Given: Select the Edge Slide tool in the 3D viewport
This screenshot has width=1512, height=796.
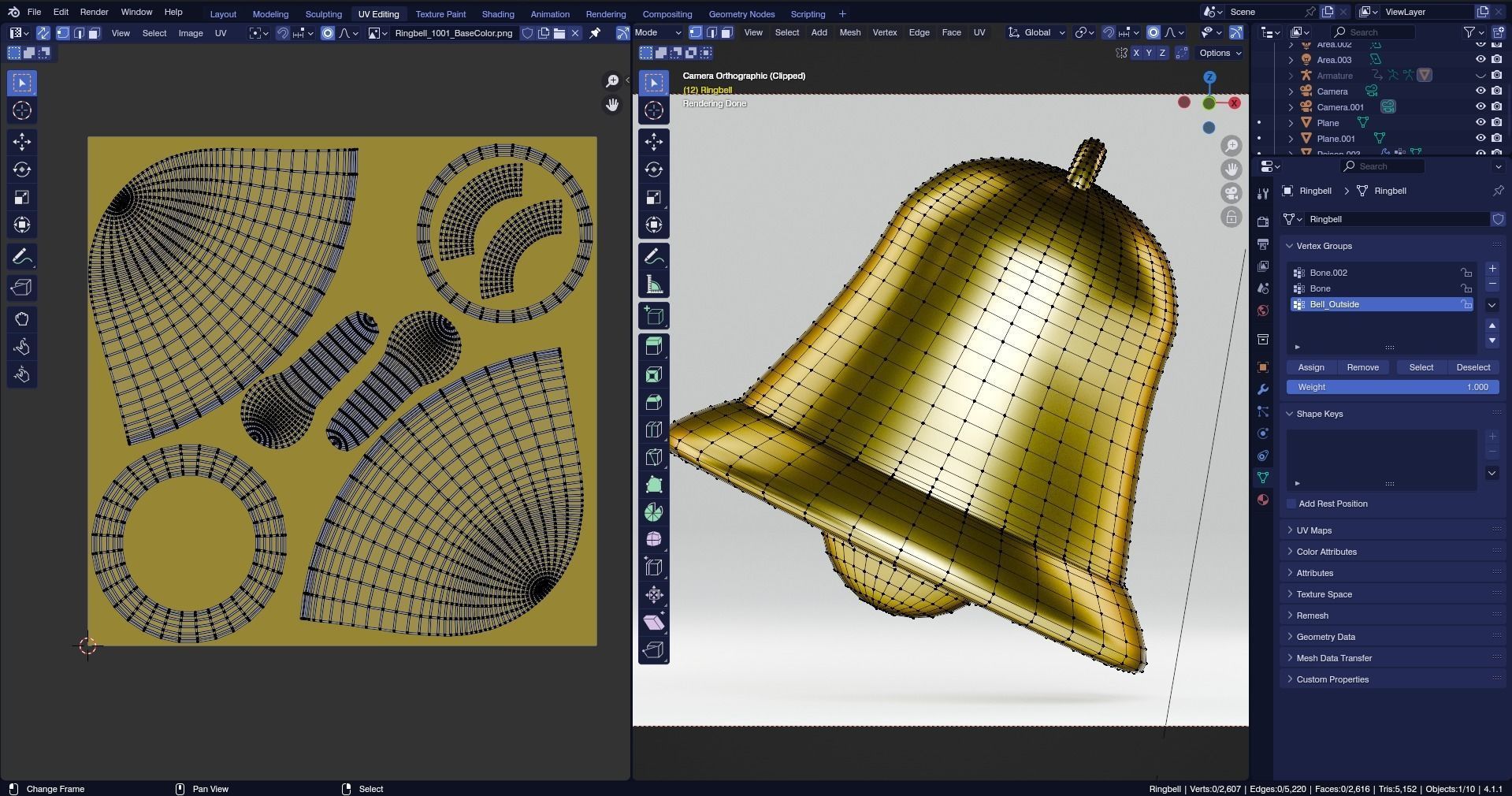Looking at the screenshot, I should 654,567.
